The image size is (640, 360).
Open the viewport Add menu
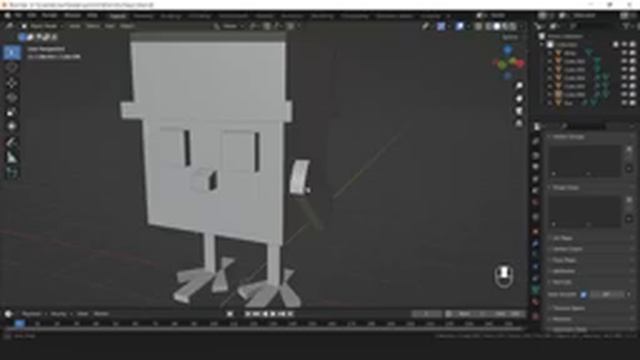[109, 26]
